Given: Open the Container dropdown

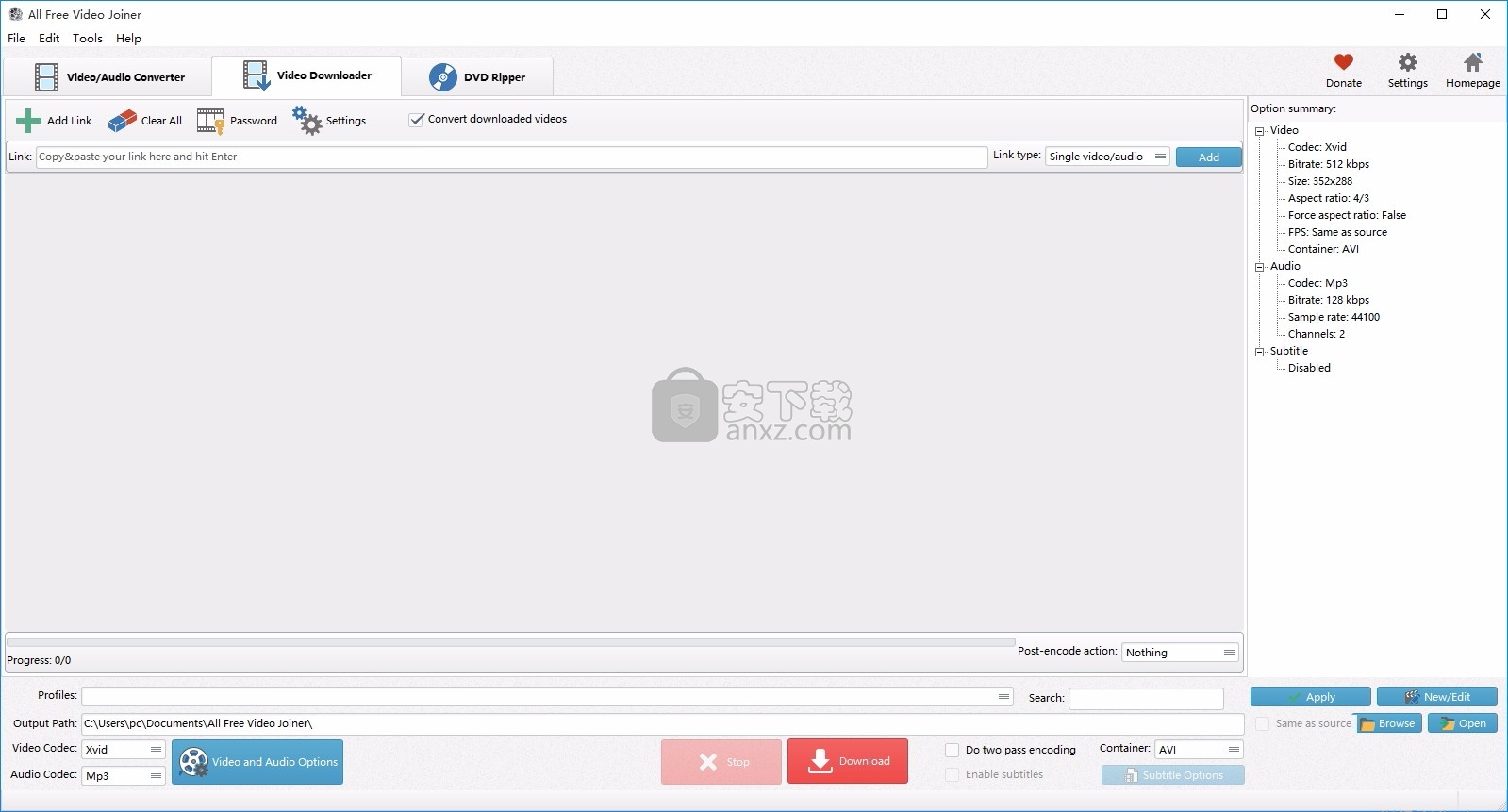Looking at the screenshot, I should pyautogui.click(x=1199, y=750).
